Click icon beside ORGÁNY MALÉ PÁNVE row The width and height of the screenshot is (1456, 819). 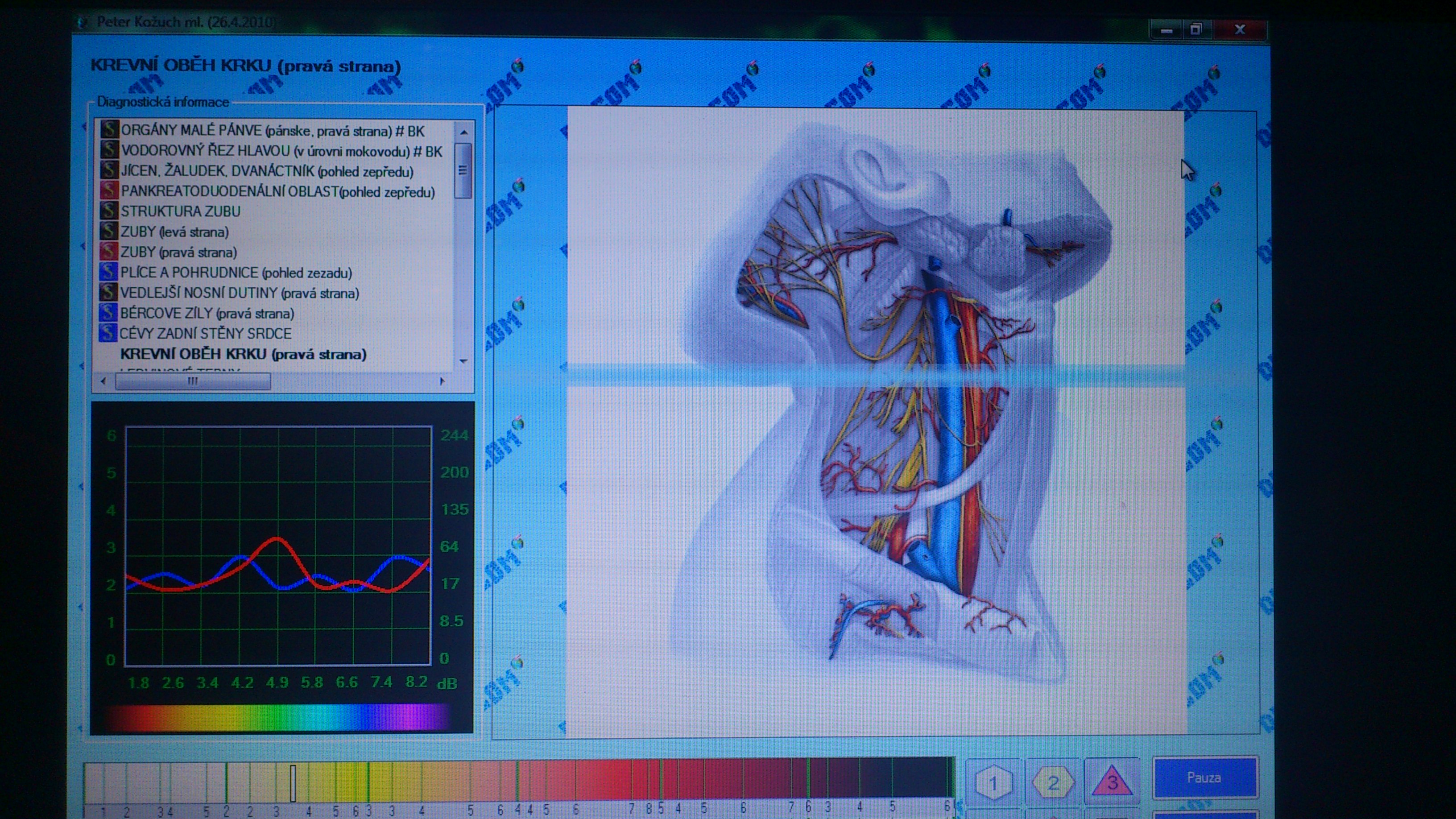[x=109, y=130]
